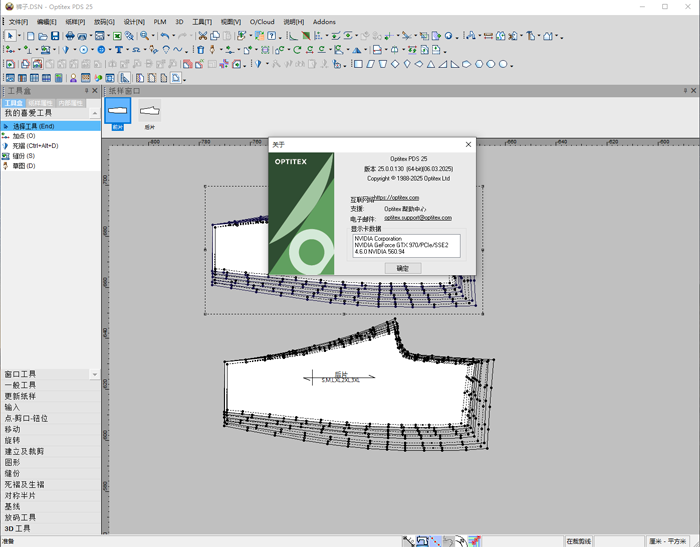Click the New file icon
Viewport: 700px width, 547px height.
(x=30, y=36)
